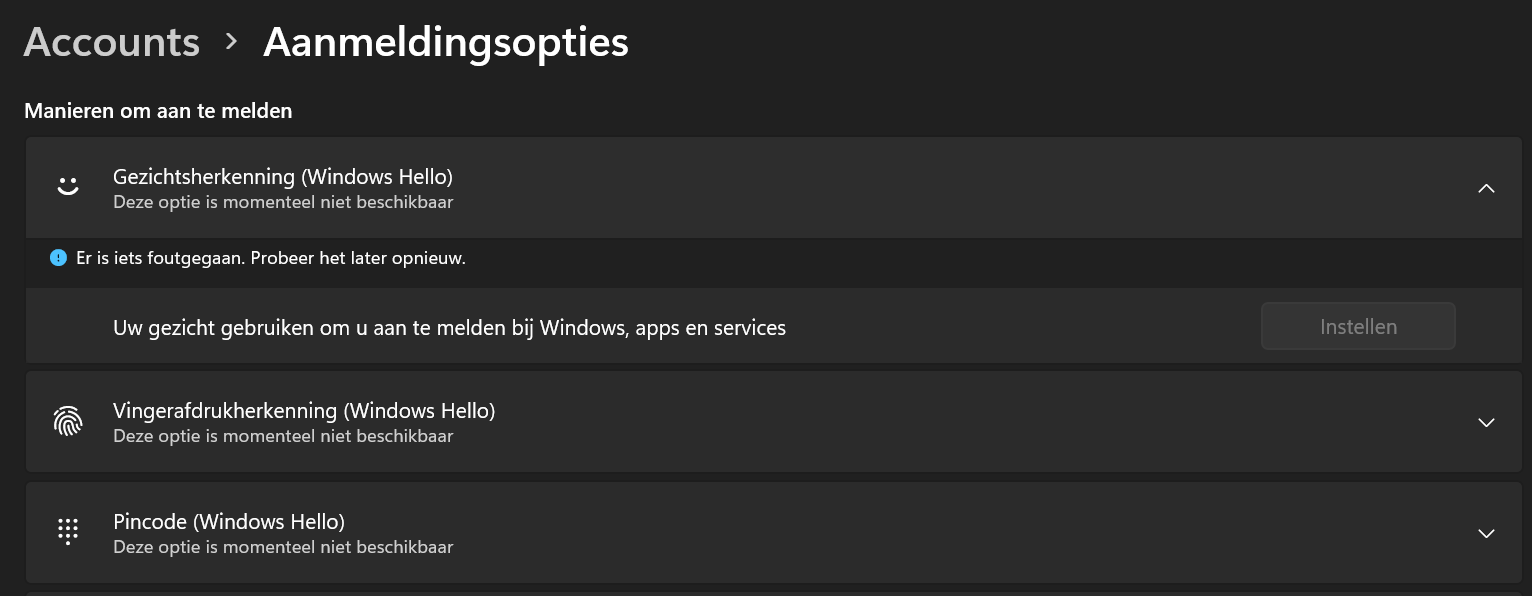Click the unavailable notice under Pincode

tap(283, 547)
